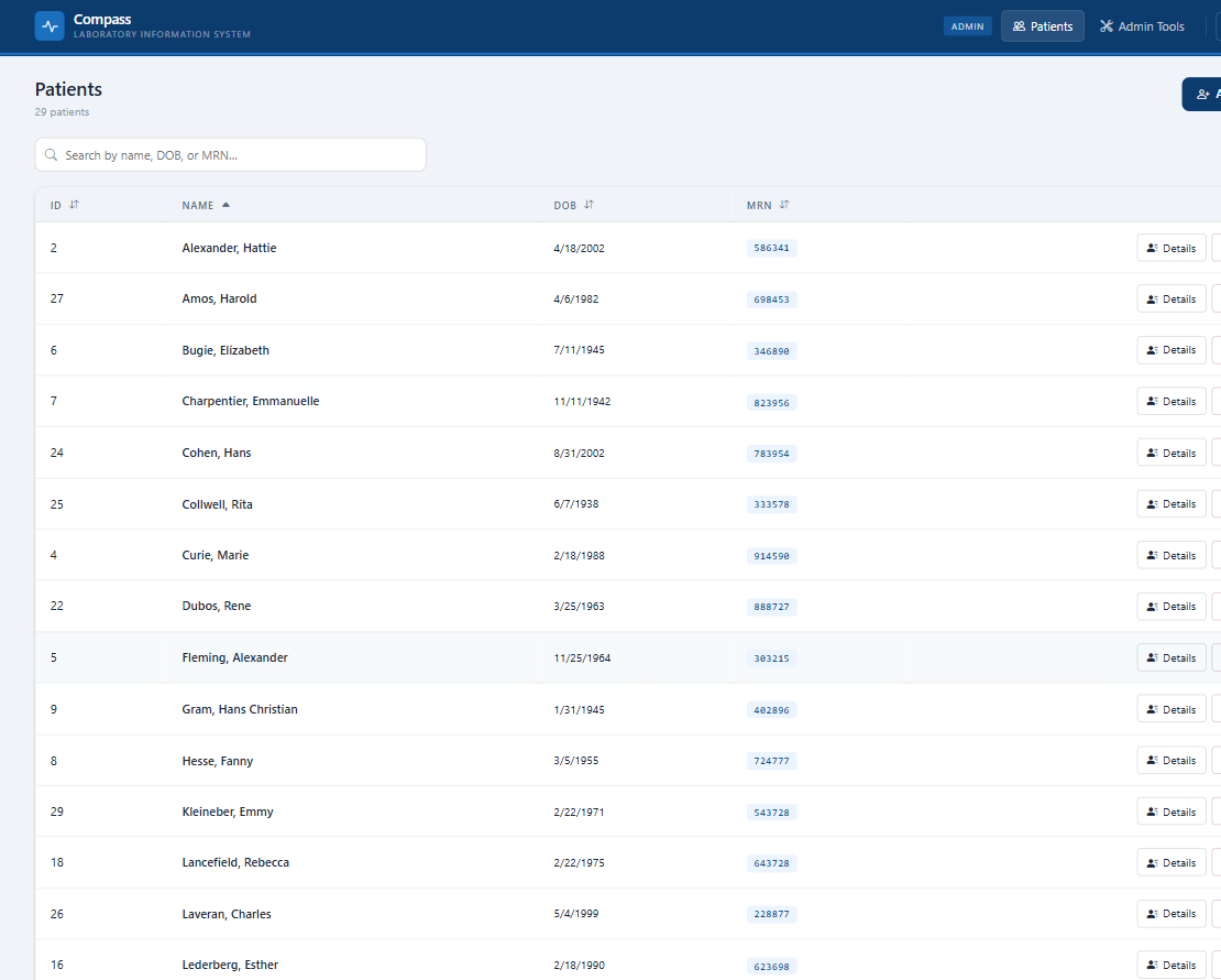
Task: Click MRN badge 333578
Action: click(772, 504)
